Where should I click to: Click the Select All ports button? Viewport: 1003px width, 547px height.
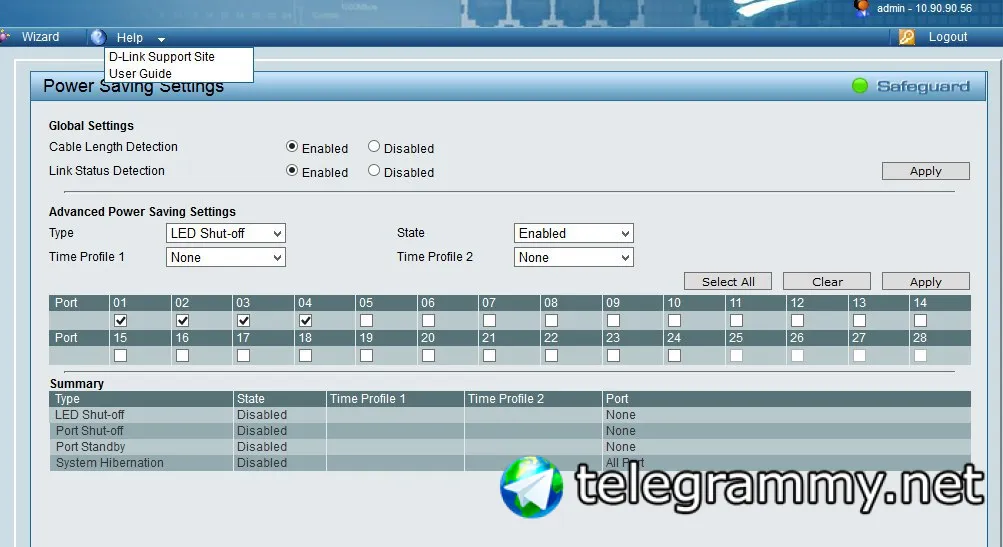click(x=728, y=281)
